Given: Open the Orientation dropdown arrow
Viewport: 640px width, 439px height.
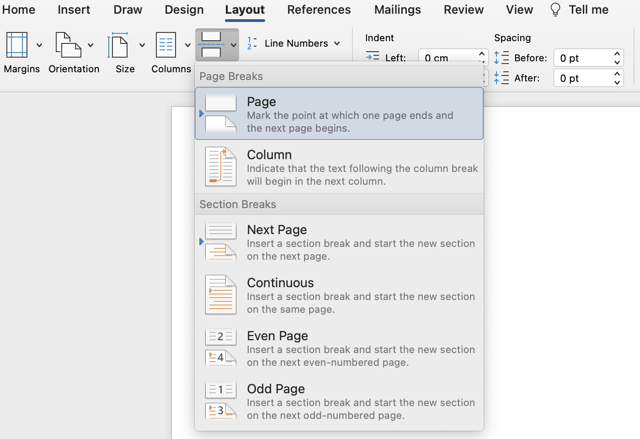Looking at the screenshot, I should (x=90, y=45).
